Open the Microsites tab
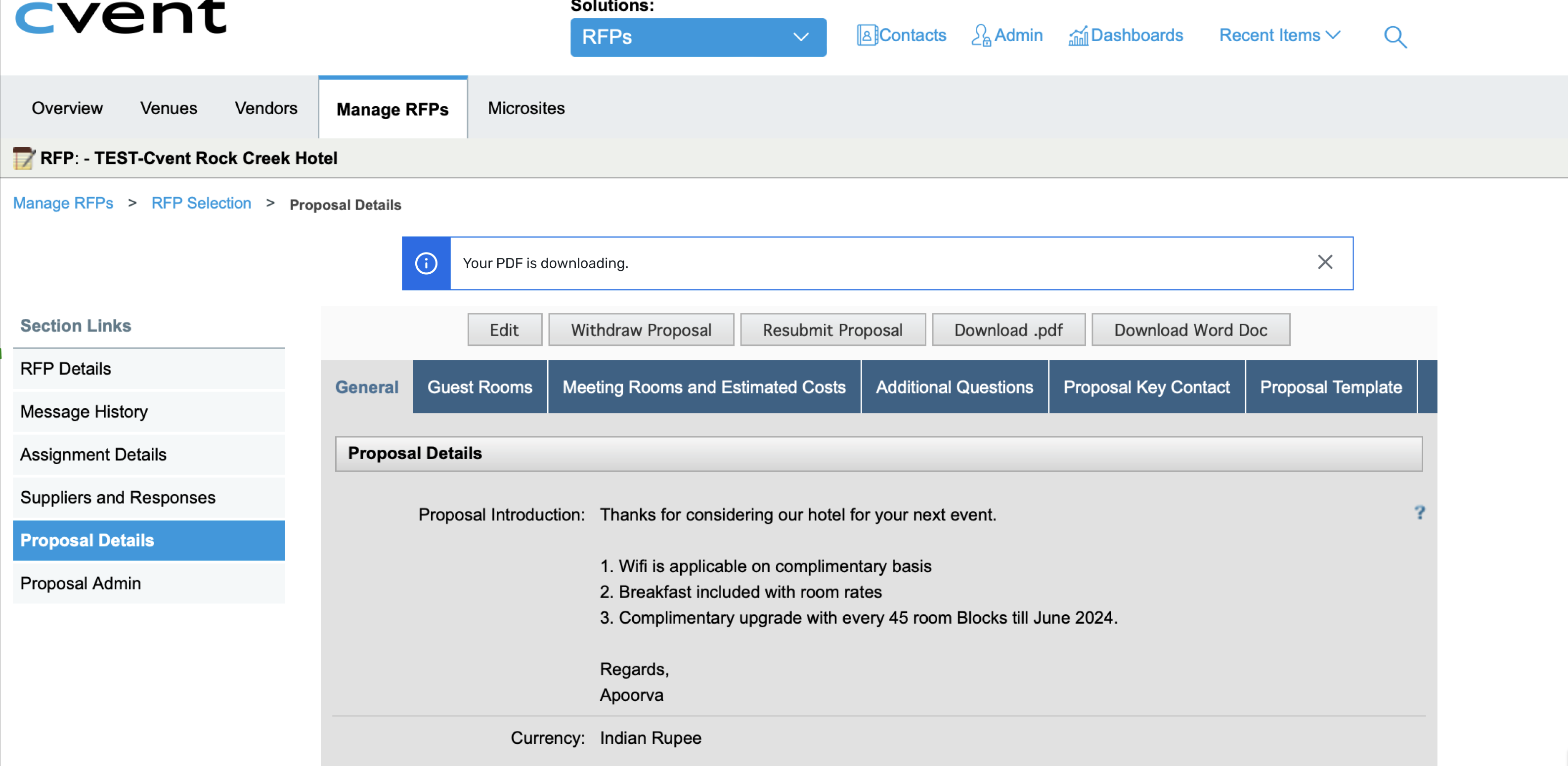 [526, 108]
